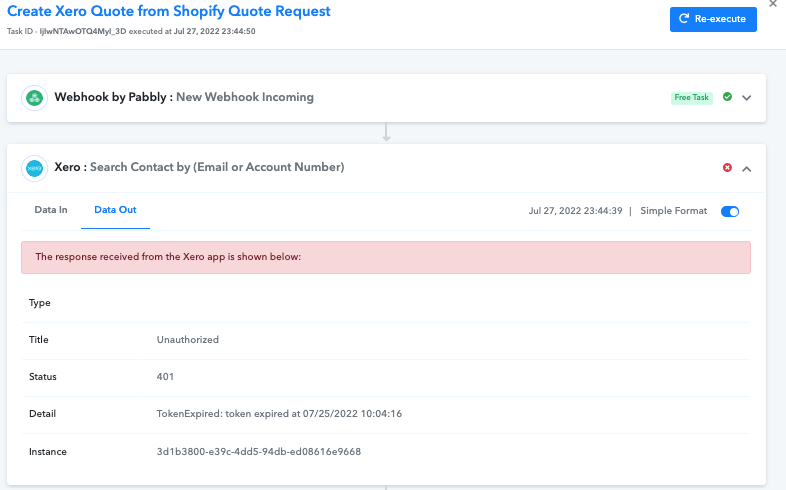Click the Re-execute button
The height and width of the screenshot is (490, 786).
tap(713, 19)
